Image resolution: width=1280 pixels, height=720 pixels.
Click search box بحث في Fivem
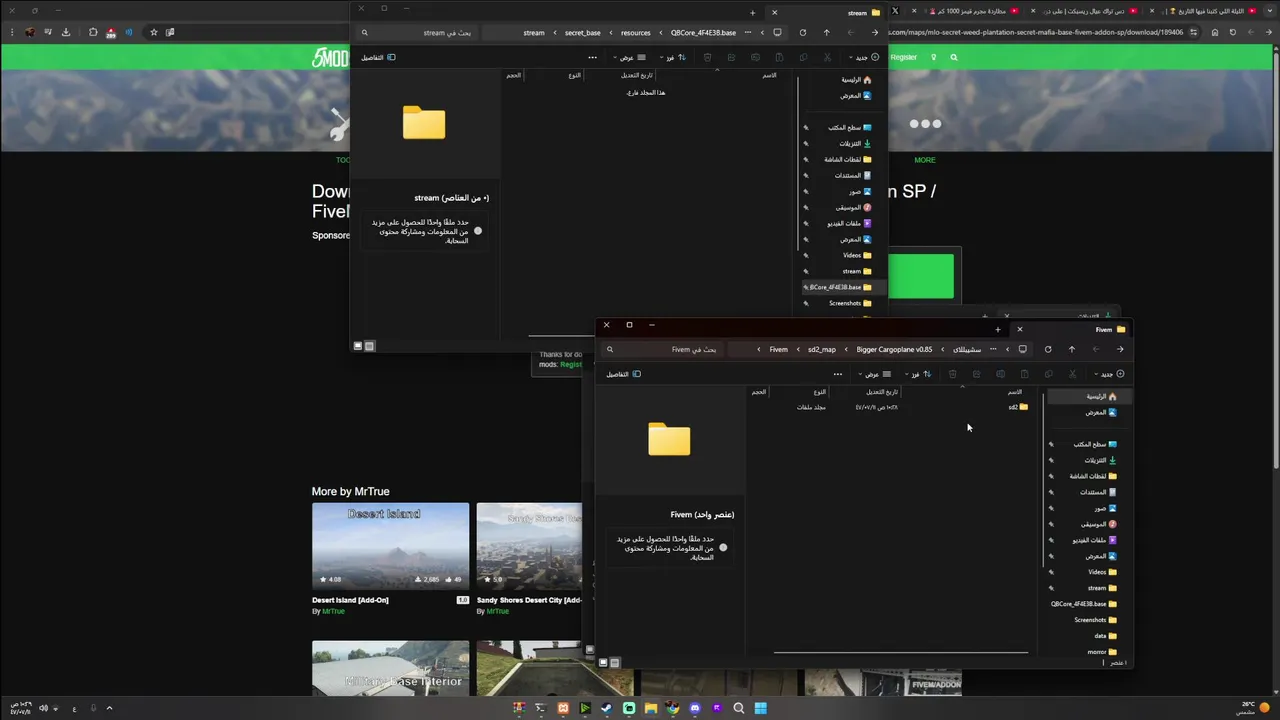point(664,349)
